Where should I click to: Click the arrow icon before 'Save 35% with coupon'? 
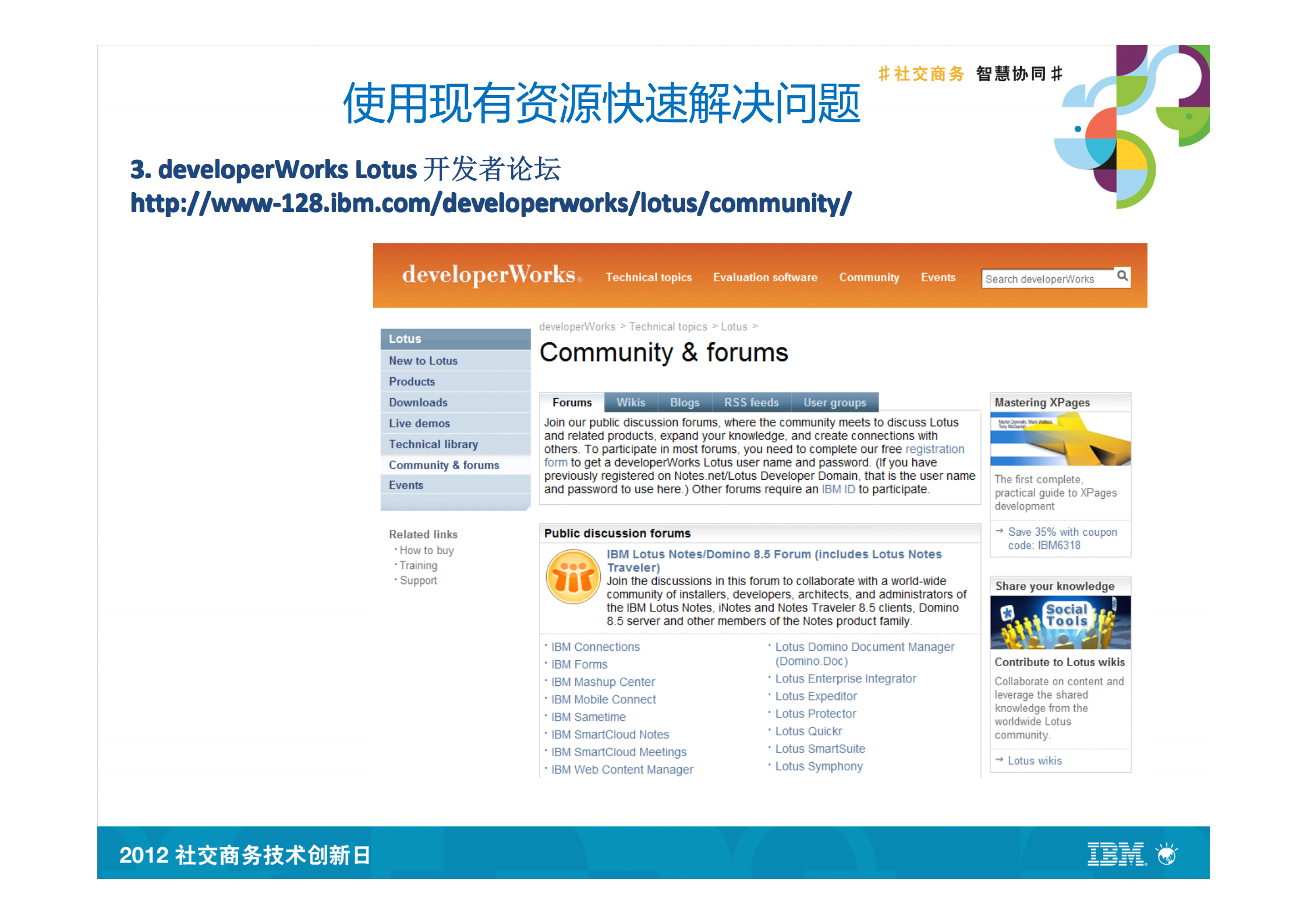[1000, 531]
